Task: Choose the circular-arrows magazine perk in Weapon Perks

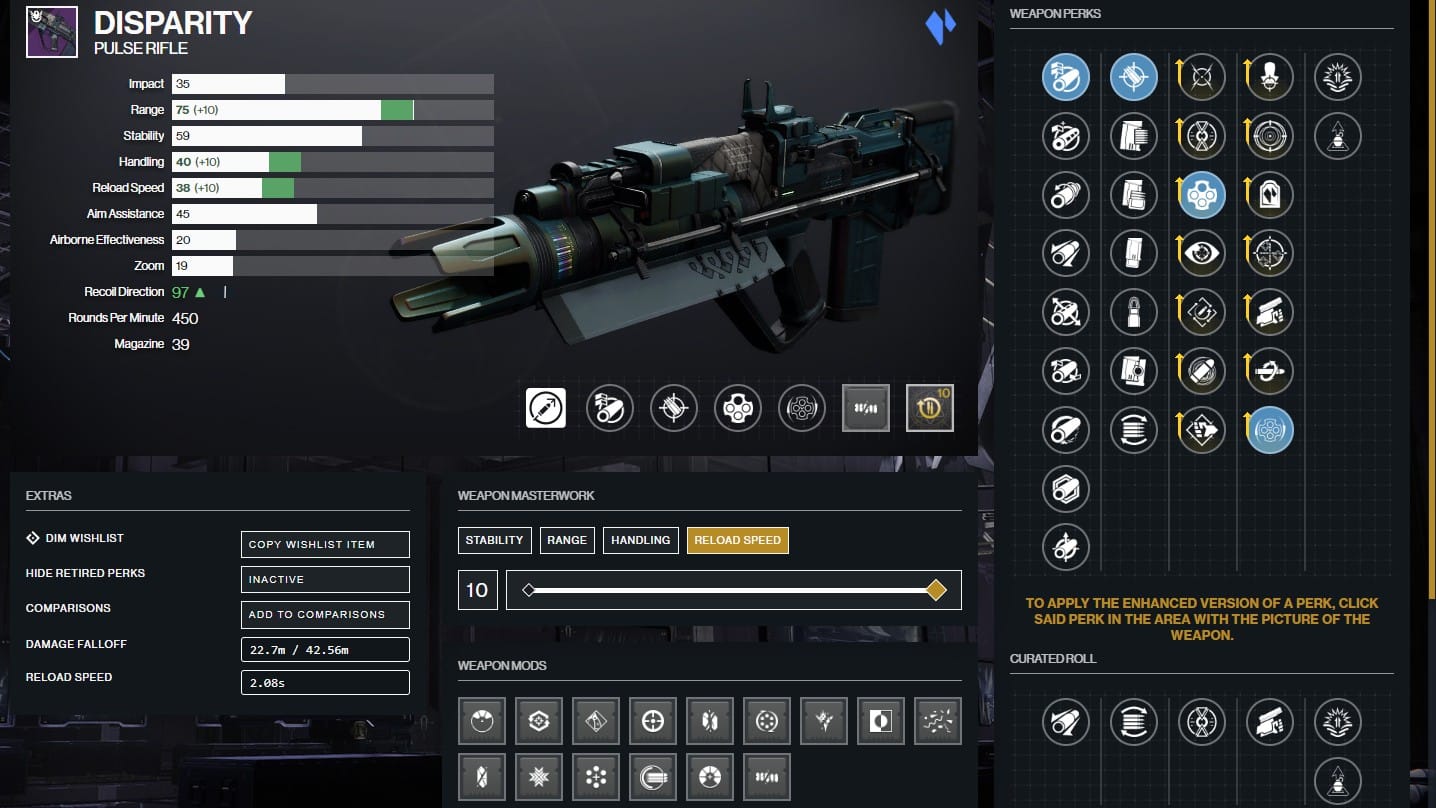Action: coord(1134,431)
